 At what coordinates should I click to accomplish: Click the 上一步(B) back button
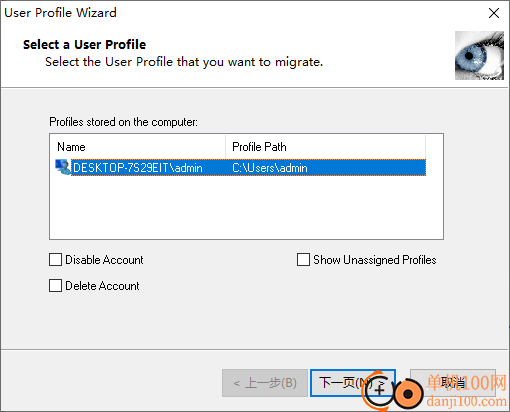point(265,383)
